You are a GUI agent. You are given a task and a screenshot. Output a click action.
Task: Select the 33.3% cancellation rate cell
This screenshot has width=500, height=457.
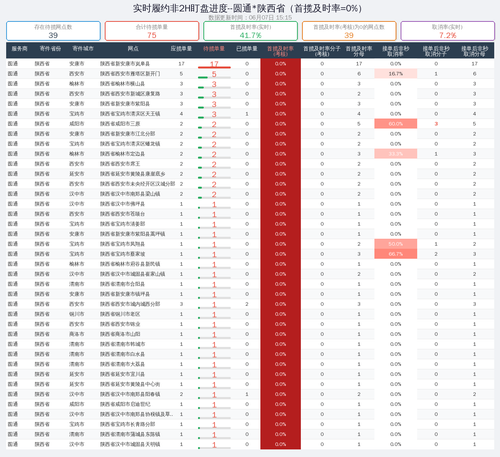tap(396, 154)
